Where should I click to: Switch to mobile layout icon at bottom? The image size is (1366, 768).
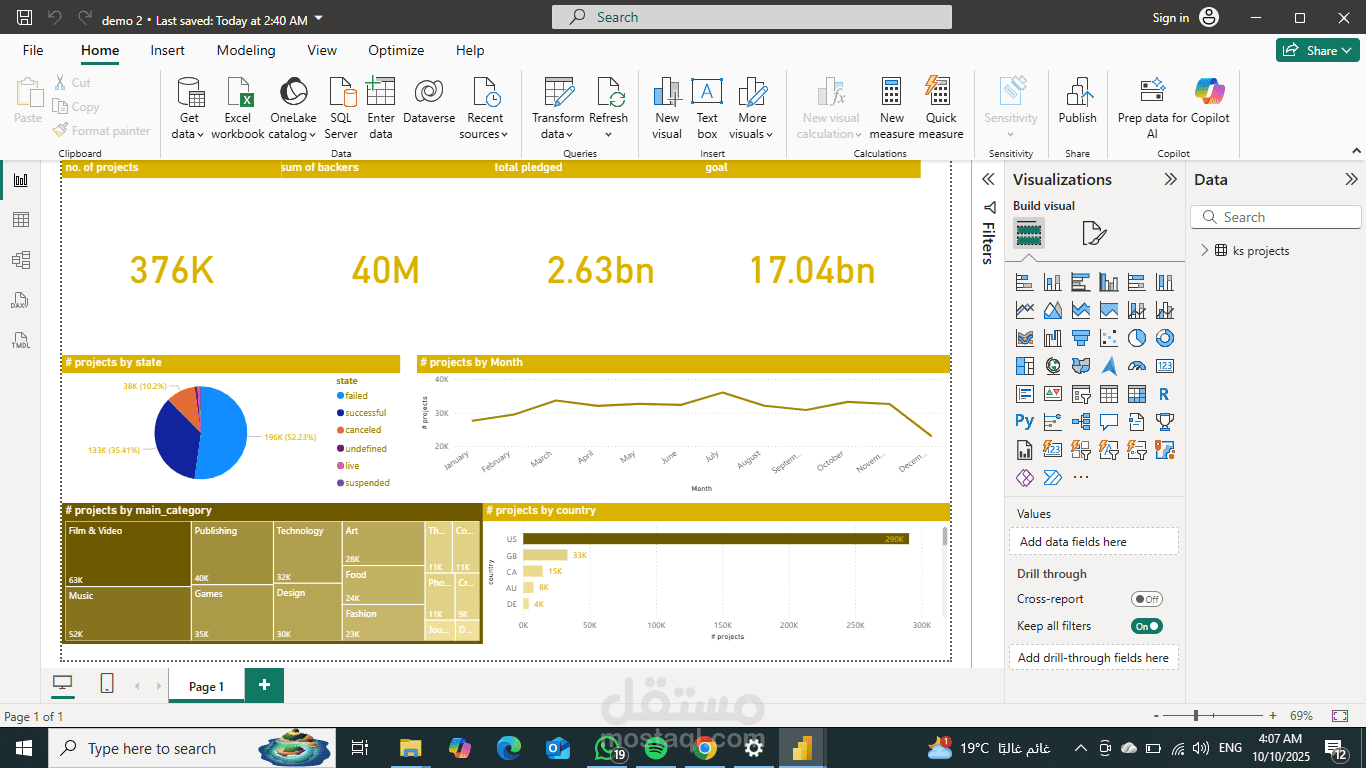click(x=107, y=684)
